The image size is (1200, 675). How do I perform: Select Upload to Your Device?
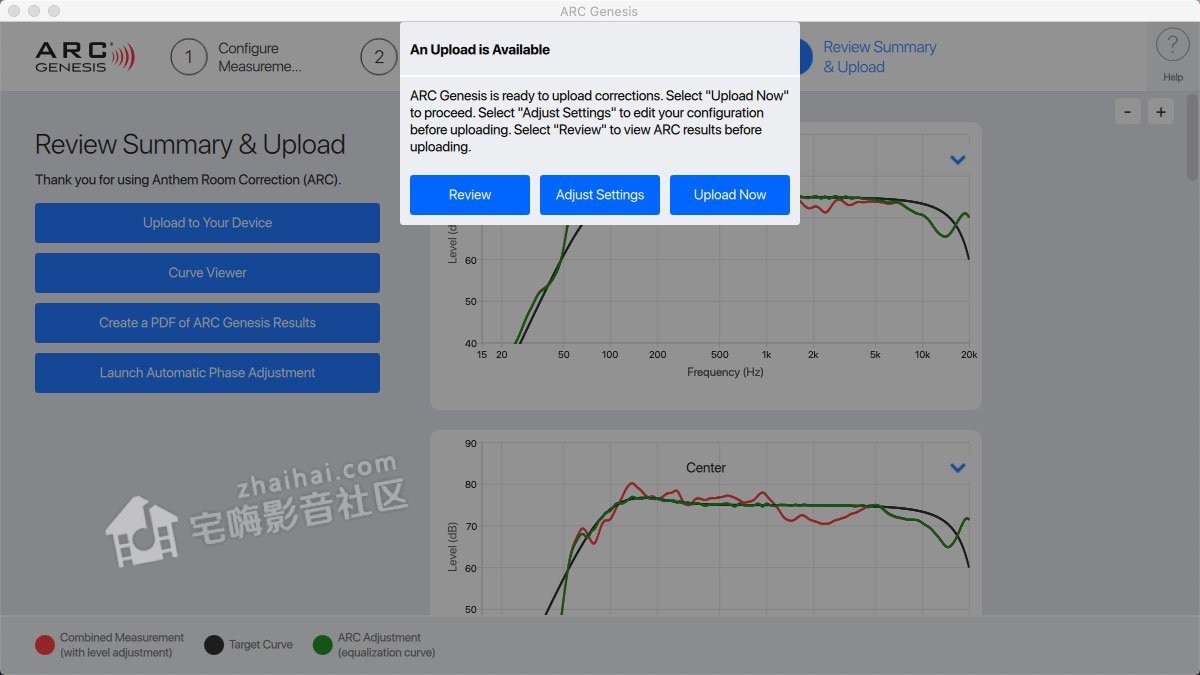207,223
